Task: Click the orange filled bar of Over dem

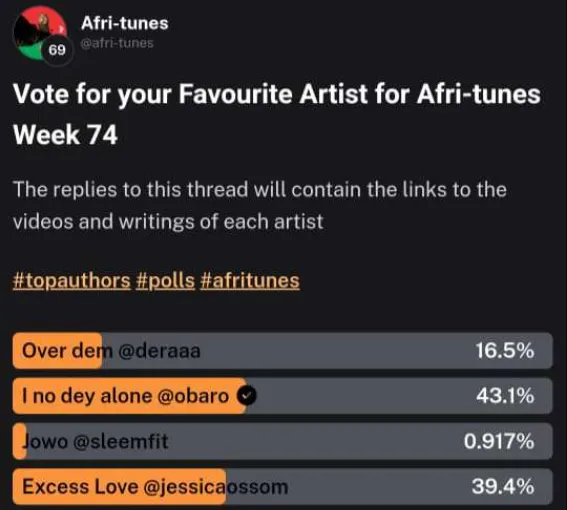Action: (57, 351)
